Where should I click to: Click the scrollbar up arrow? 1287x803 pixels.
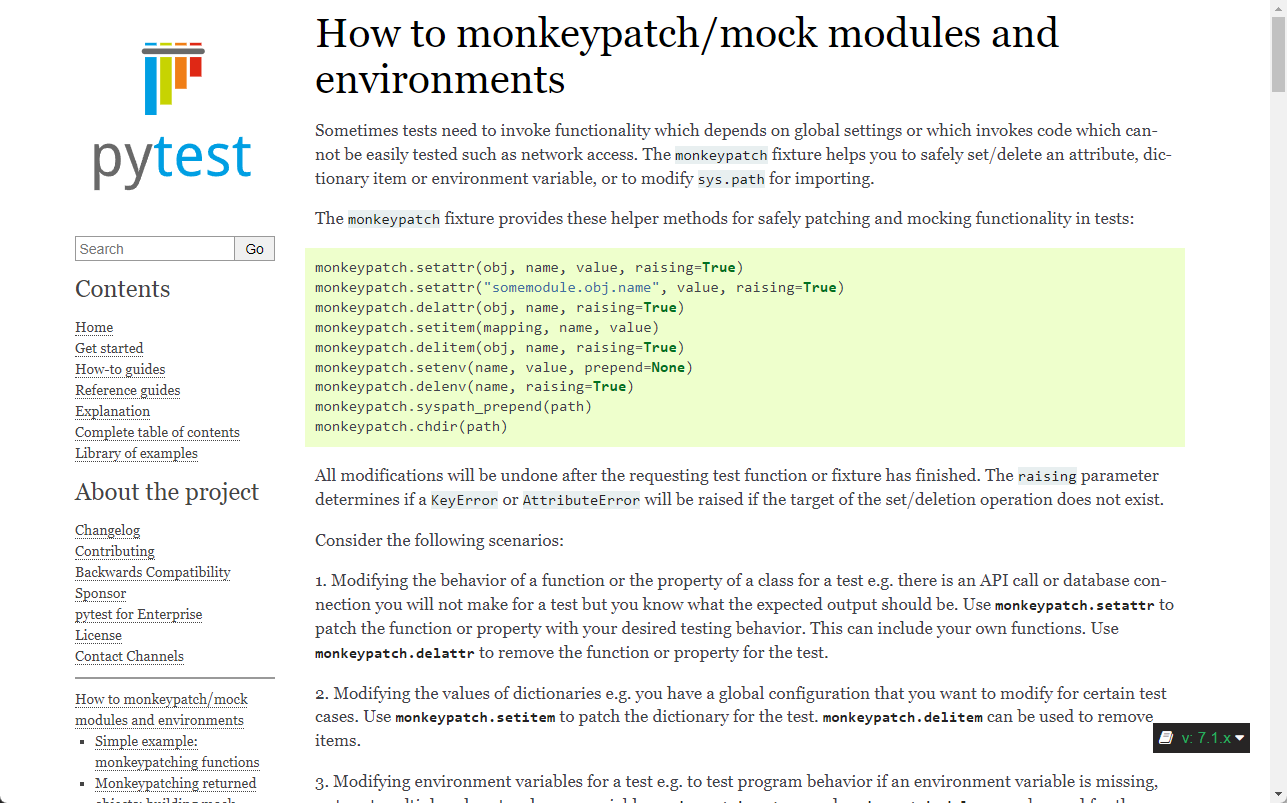[x=1278, y=8]
